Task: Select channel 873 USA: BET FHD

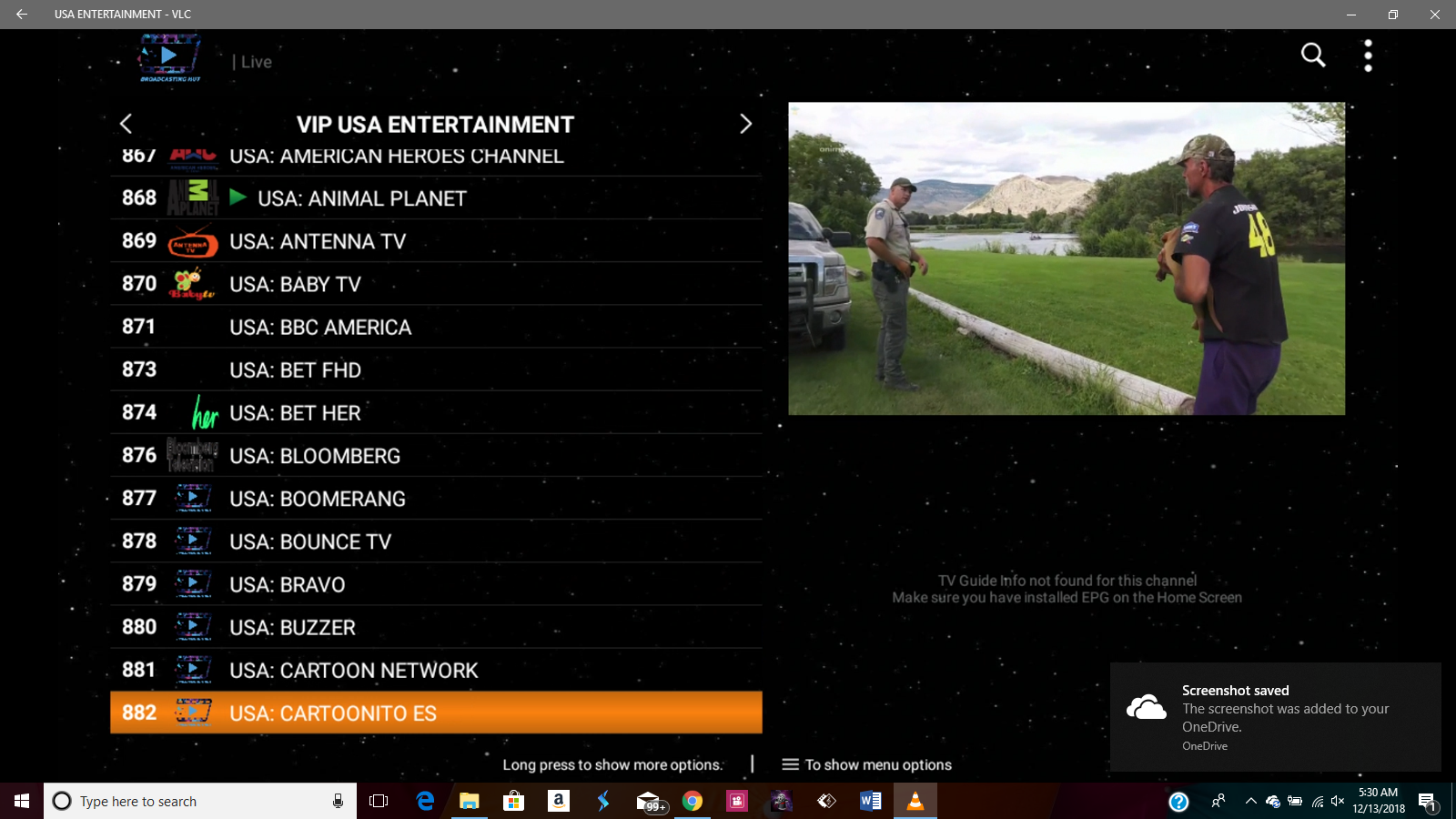Action: click(436, 369)
